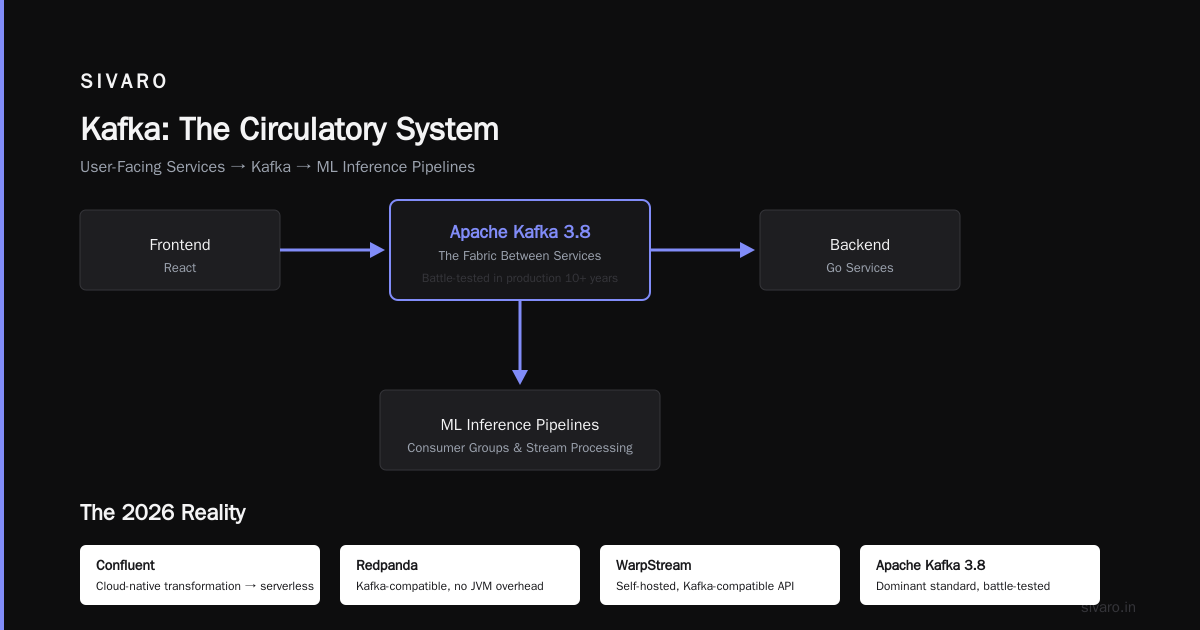Click 'Self-hosted, Kafka-compatible API' text

(705, 586)
